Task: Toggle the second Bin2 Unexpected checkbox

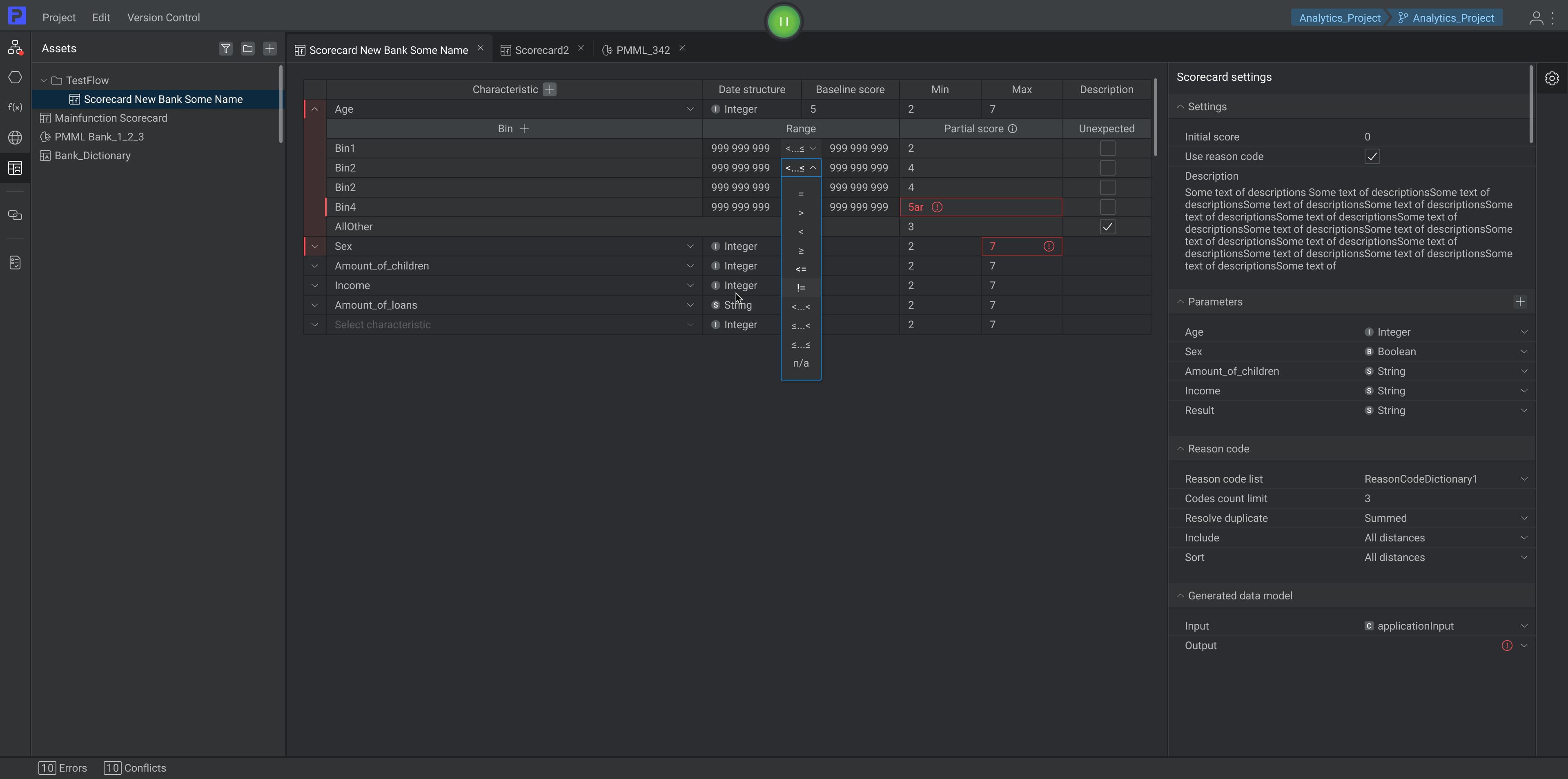Action: coord(1108,187)
